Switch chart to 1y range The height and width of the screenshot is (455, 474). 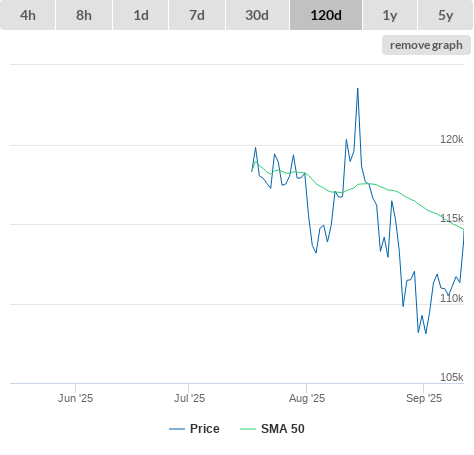pyautogui.click(x=390, y=15)
